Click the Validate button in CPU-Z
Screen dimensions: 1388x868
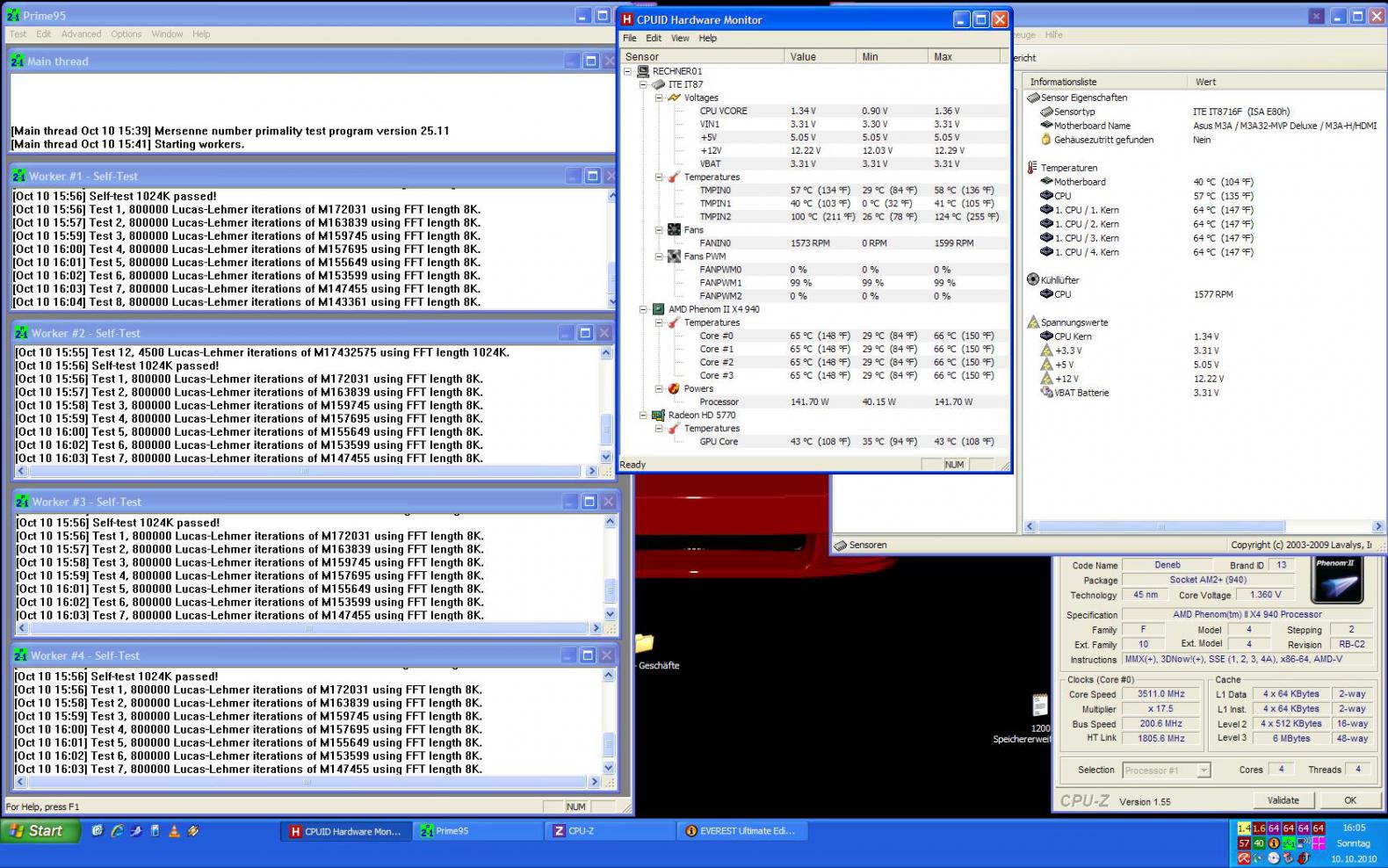(x=1283, y=800)
